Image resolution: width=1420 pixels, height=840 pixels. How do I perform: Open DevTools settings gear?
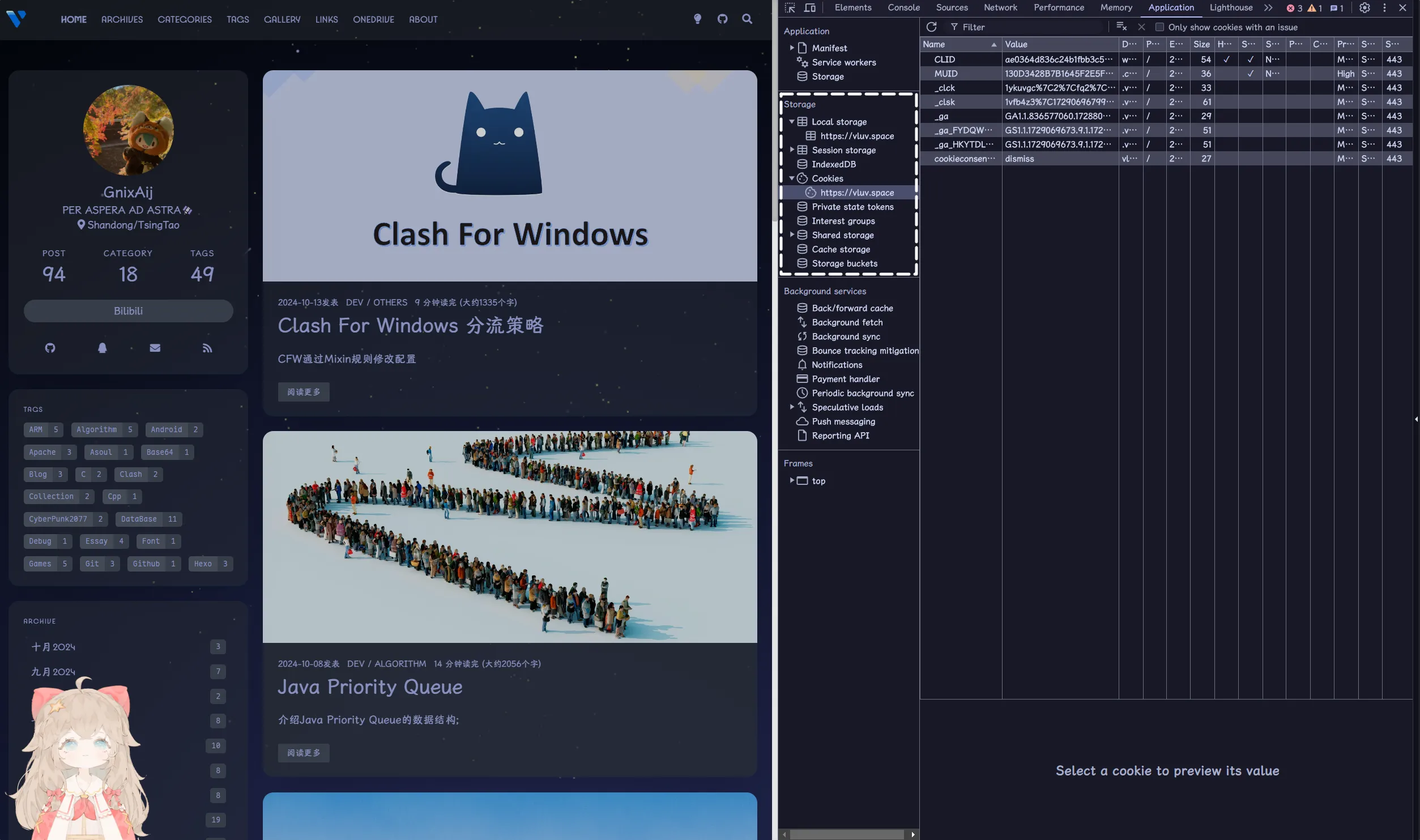point(1364,8)
